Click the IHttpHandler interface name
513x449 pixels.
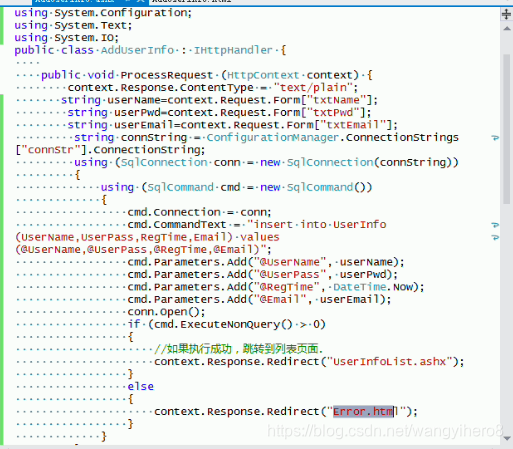coord(233,50)
